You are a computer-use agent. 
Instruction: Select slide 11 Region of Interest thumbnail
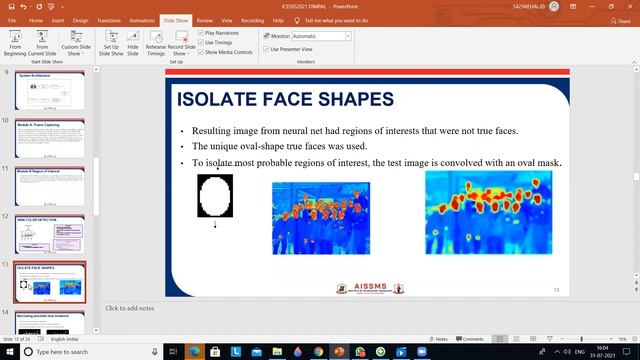point(50,186)
